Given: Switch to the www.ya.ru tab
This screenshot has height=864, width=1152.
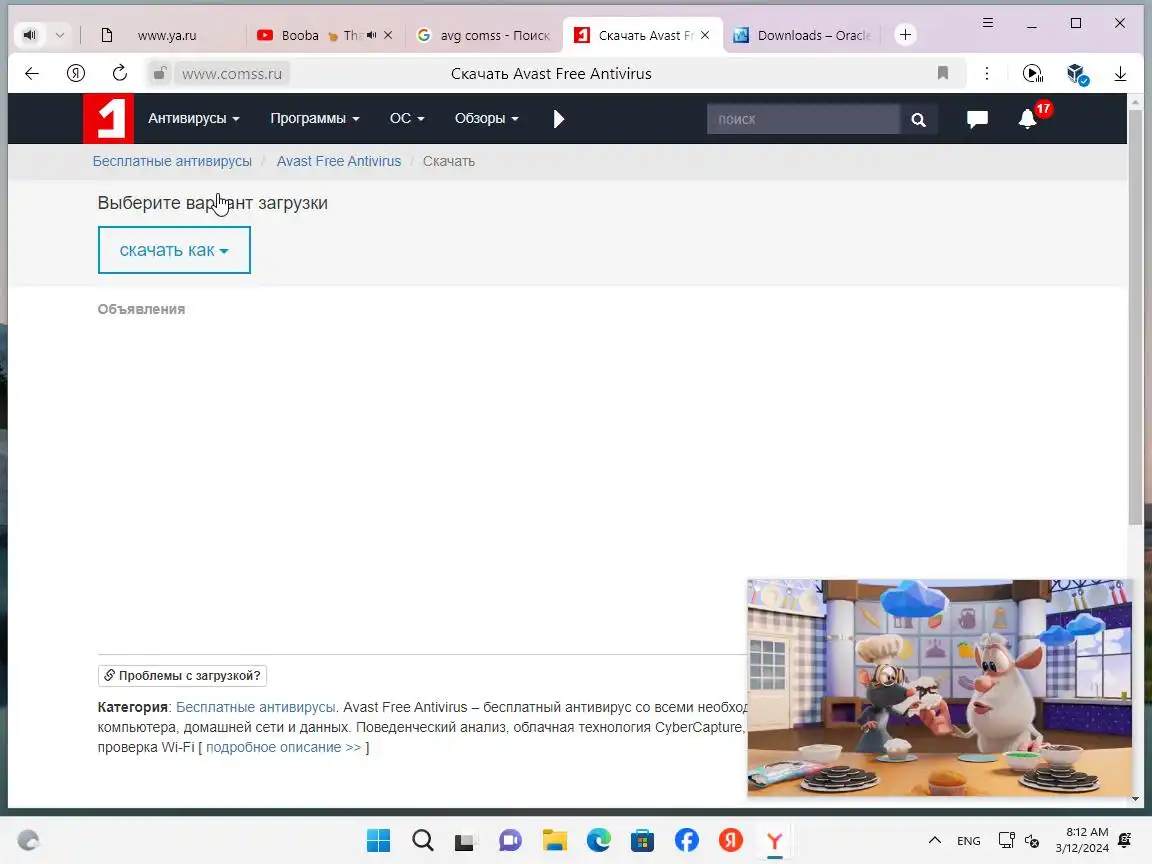Looking at the screenshot, I should pos(166,35).
